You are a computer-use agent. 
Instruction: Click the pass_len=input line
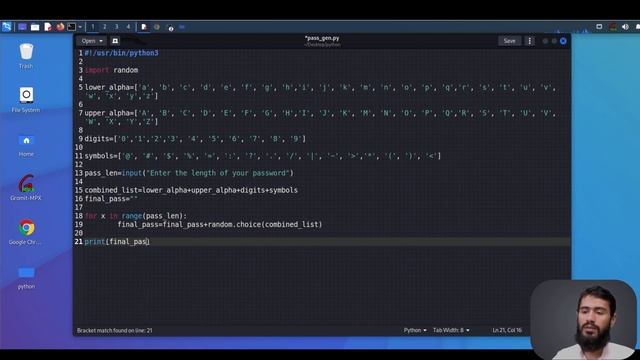click(x=189, y=173)
